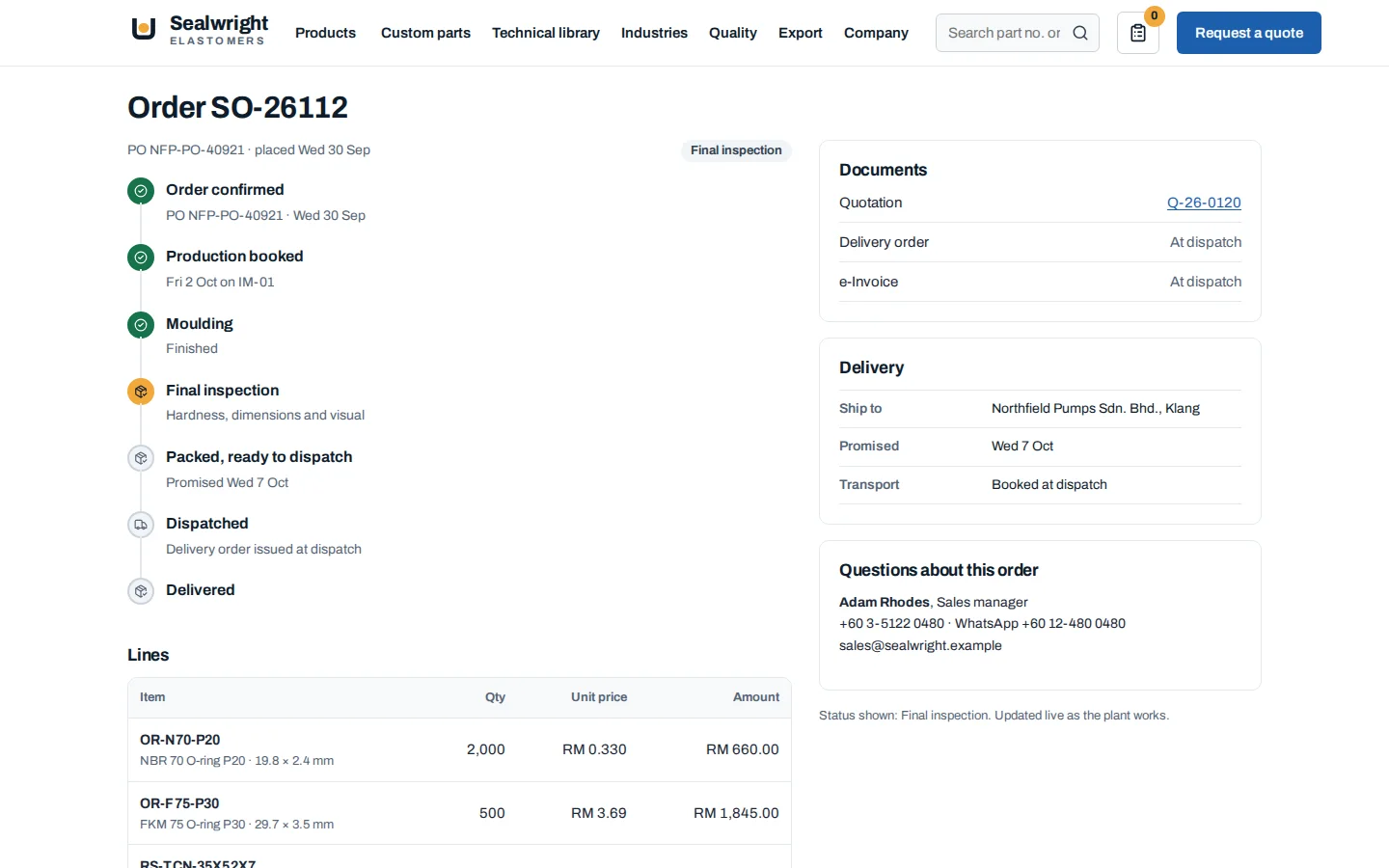Click the Booked at dispatch transport value
Screen dimensions: 1389x868
point(1049,484)
